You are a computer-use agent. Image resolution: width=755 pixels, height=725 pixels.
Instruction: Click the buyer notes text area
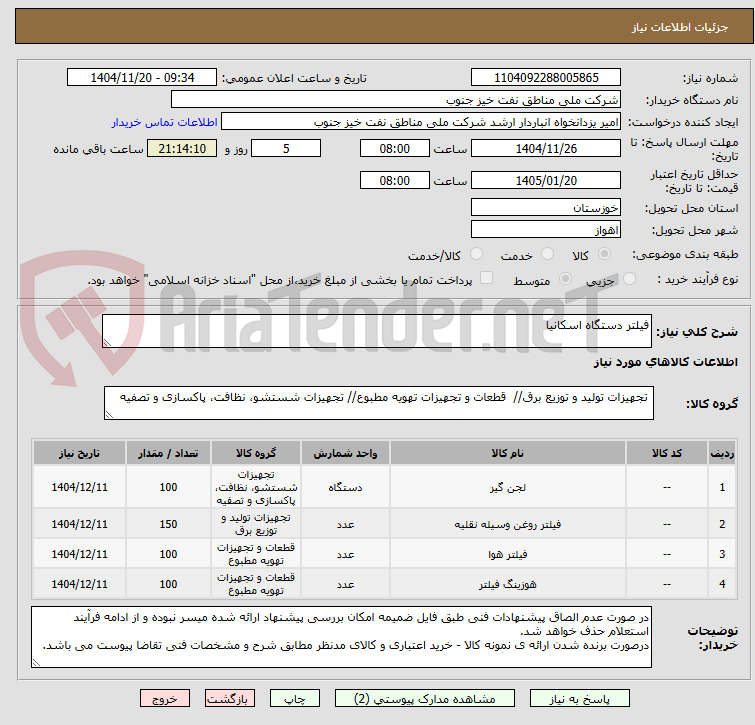coord(341,637)
